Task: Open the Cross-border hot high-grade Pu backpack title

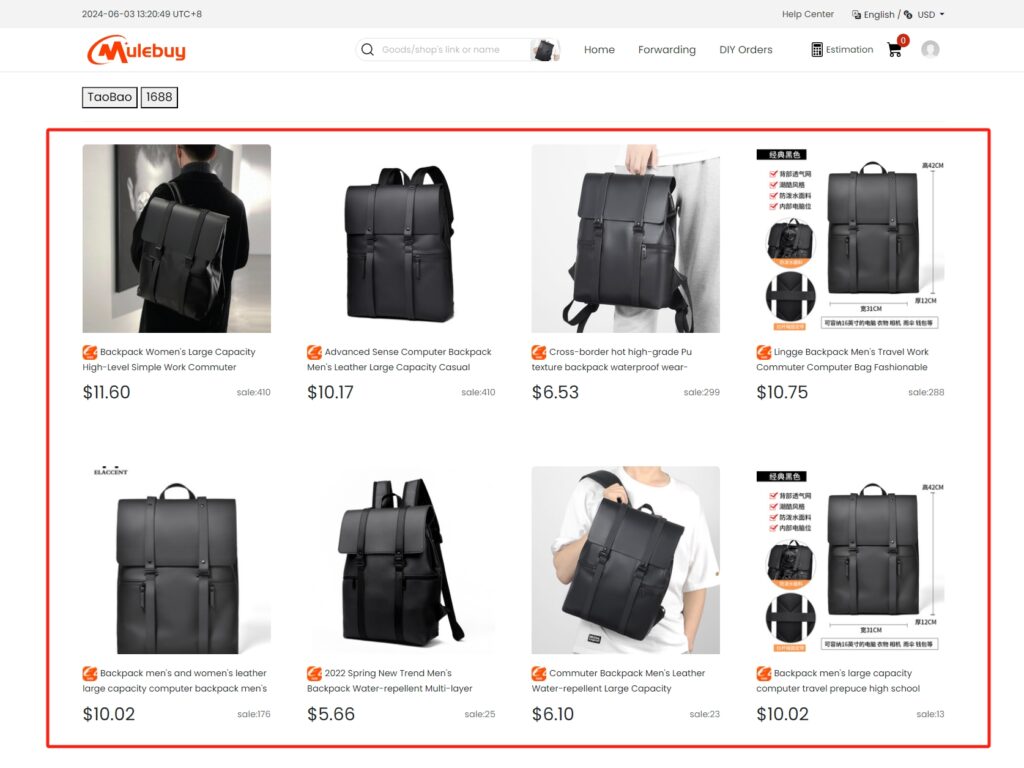Action: pyautogui.click(x=611, y=359)
